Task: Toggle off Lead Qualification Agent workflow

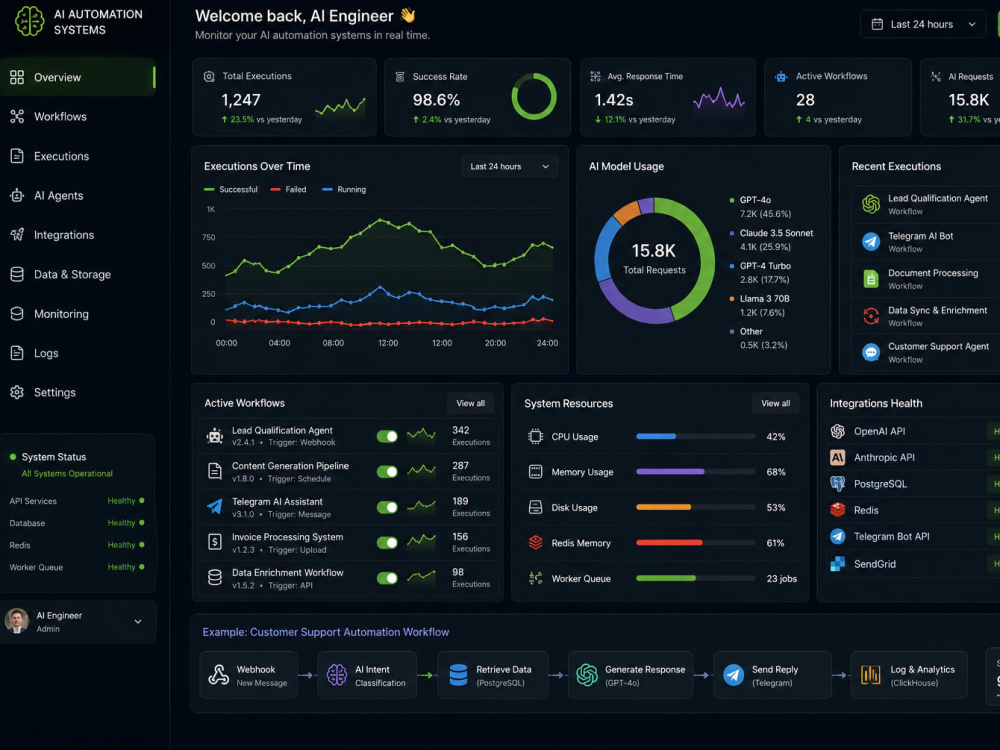Action: 387,436
